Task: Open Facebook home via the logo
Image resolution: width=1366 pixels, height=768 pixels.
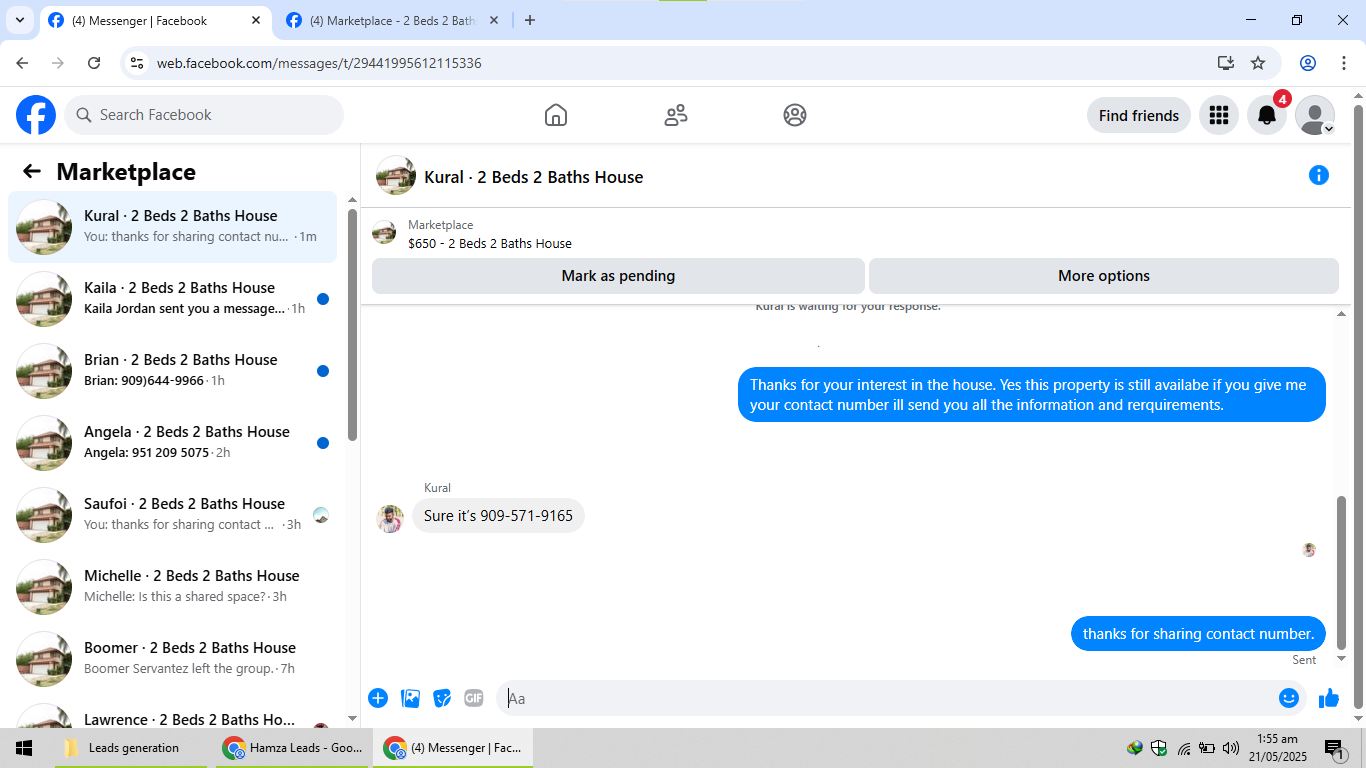Action: pyautogui.click(x=36, y=115)
